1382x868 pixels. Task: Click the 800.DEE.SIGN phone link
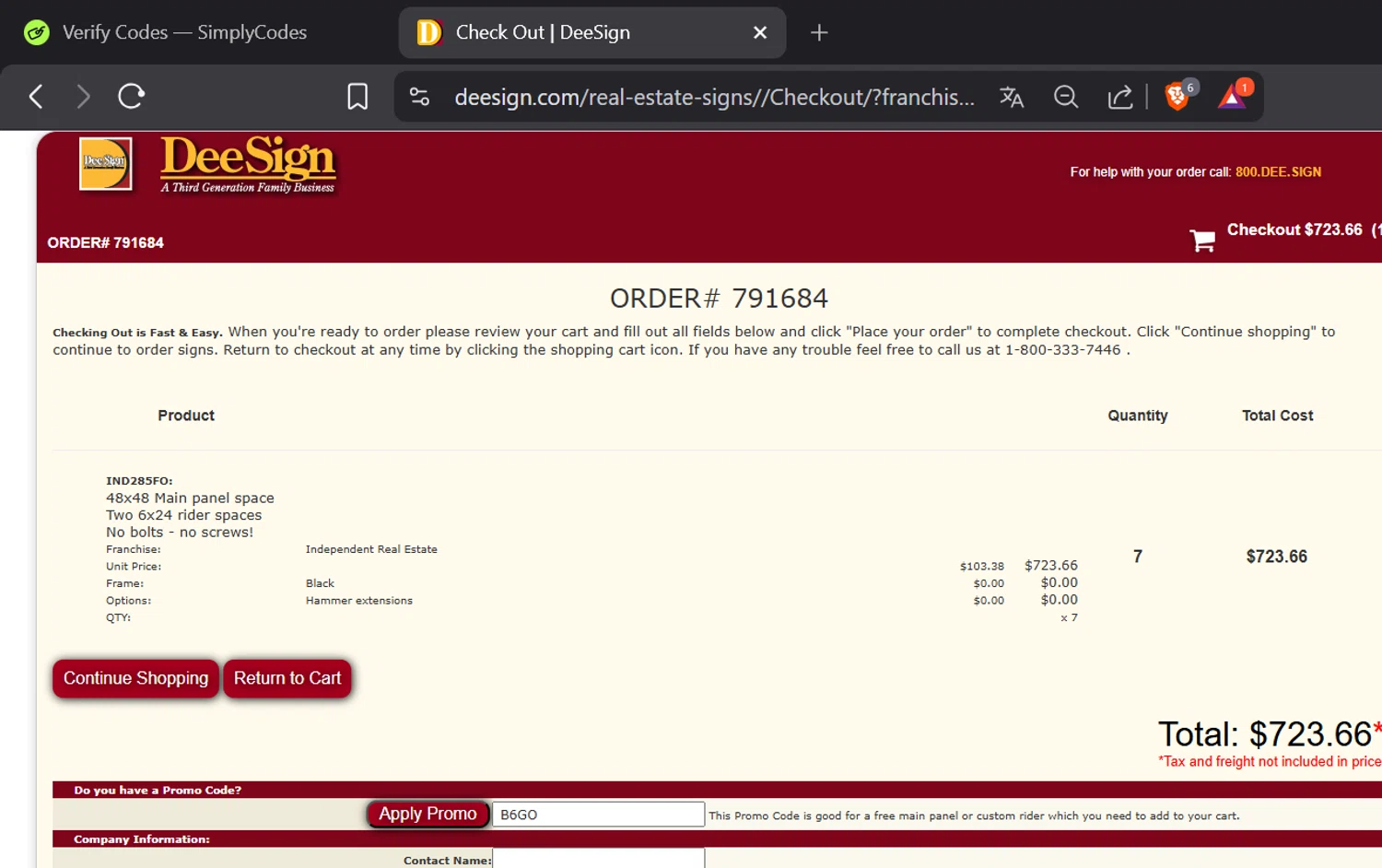pos(1278,172)
